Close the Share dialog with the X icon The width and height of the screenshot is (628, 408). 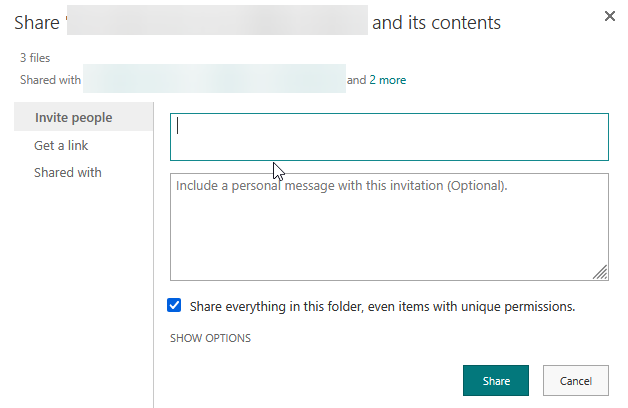610,17
